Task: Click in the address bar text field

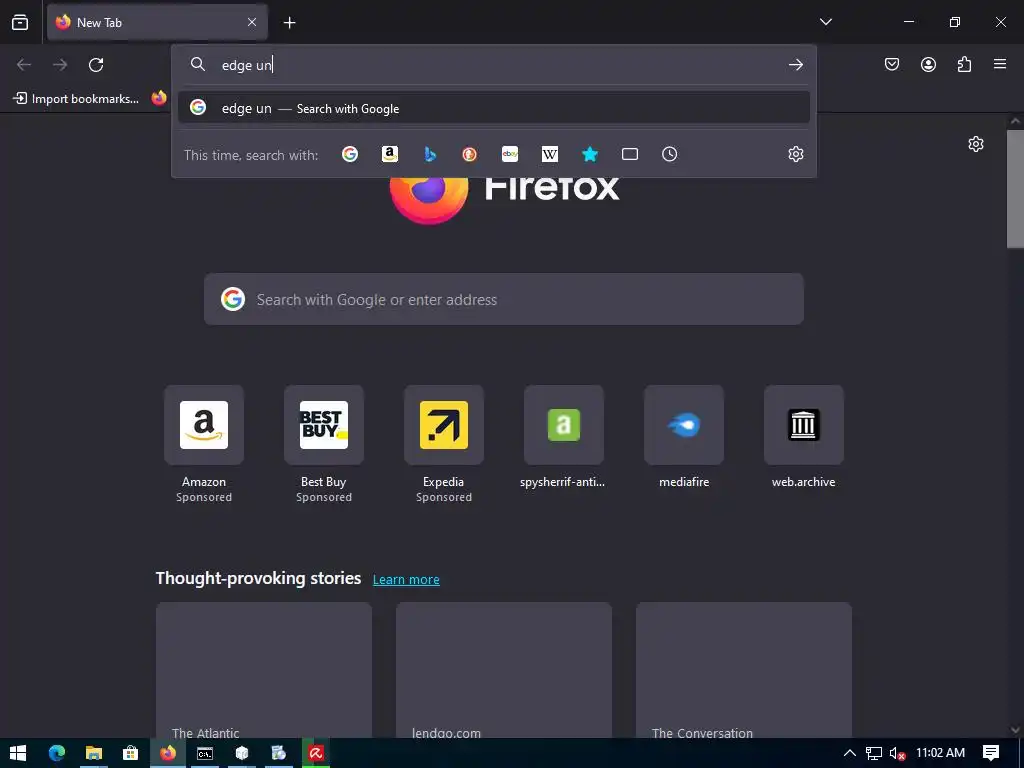Action: click(496, 65)
